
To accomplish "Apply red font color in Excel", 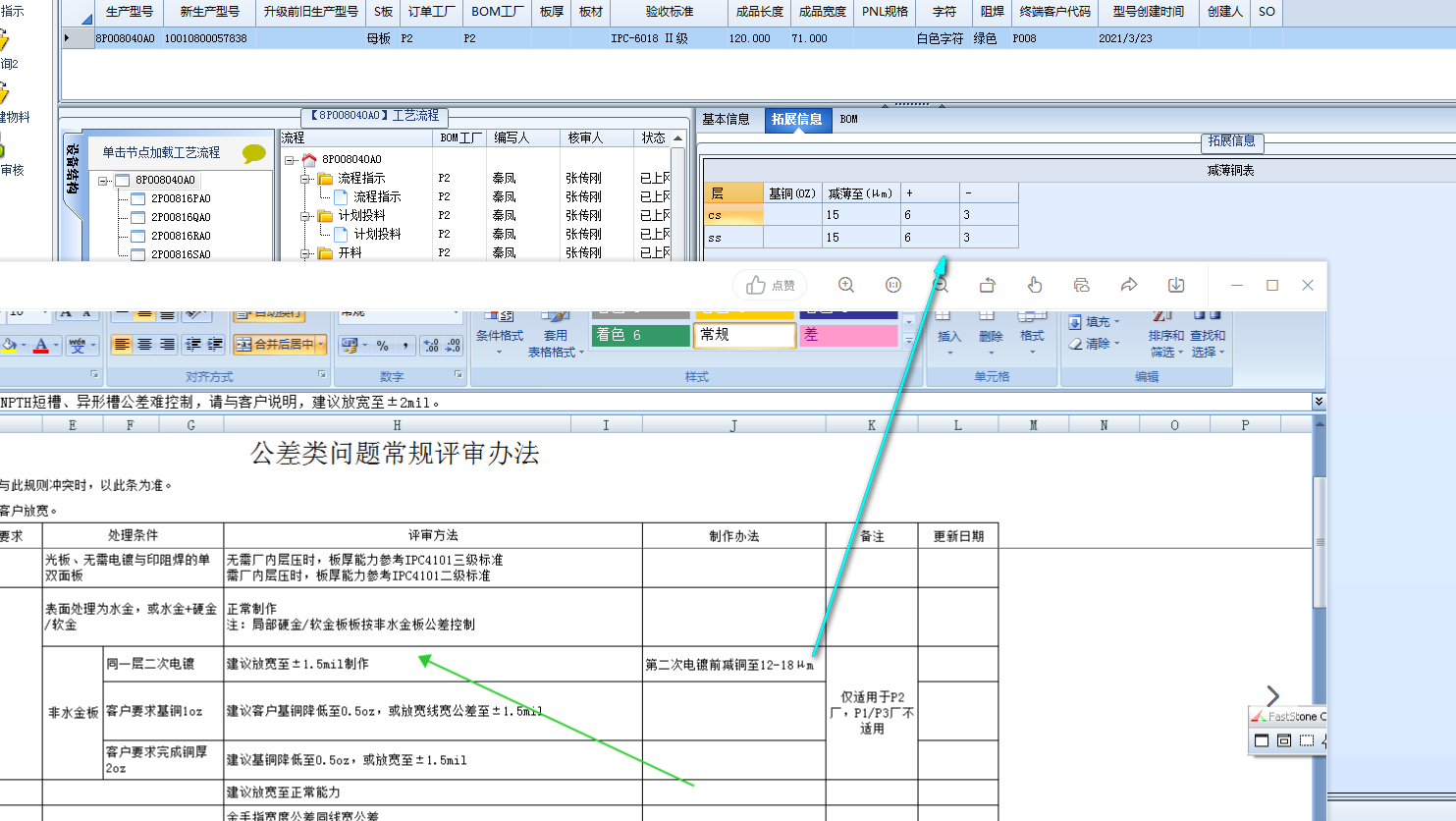I will 41,345.
